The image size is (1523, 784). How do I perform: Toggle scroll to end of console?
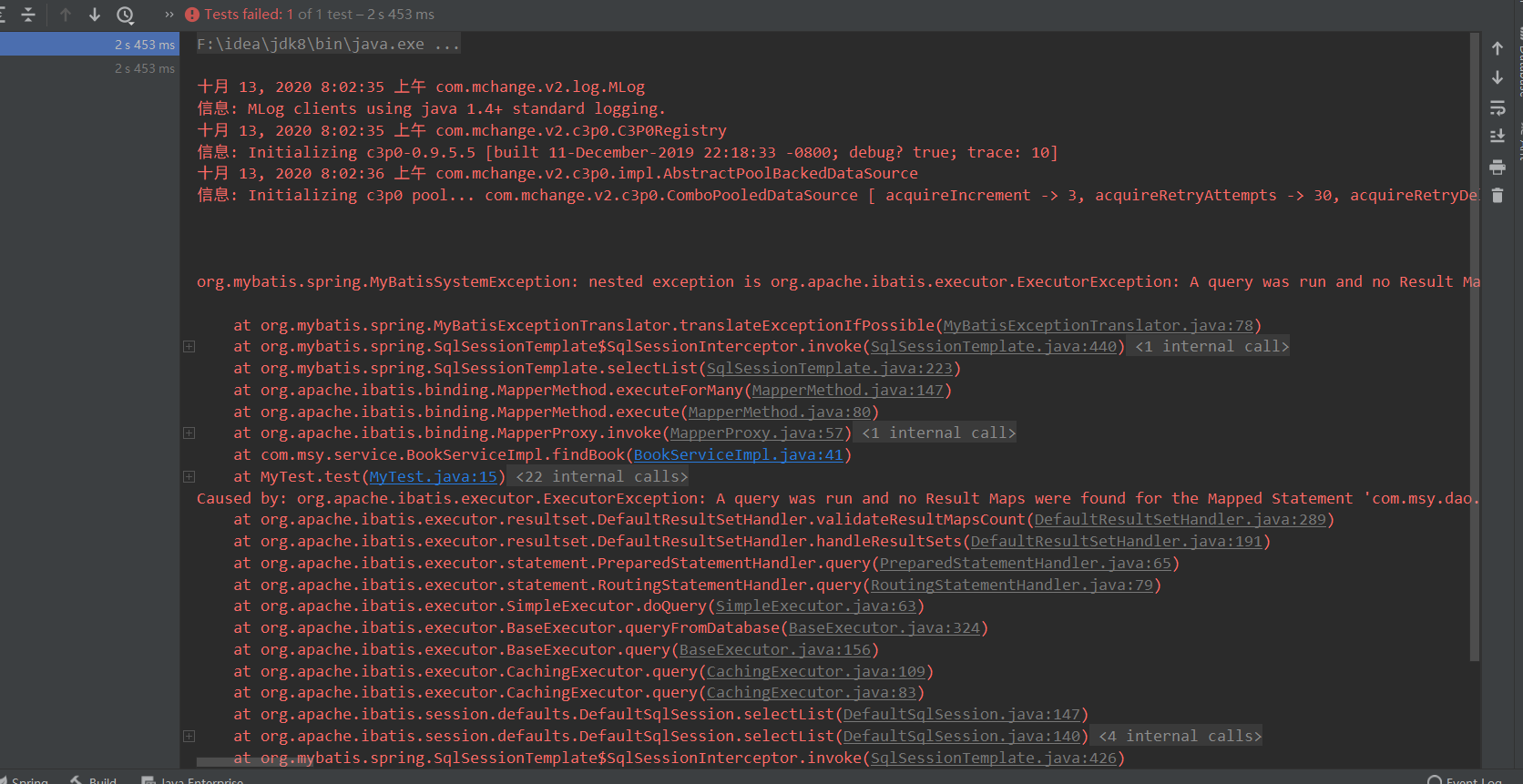click(1497, 137)
